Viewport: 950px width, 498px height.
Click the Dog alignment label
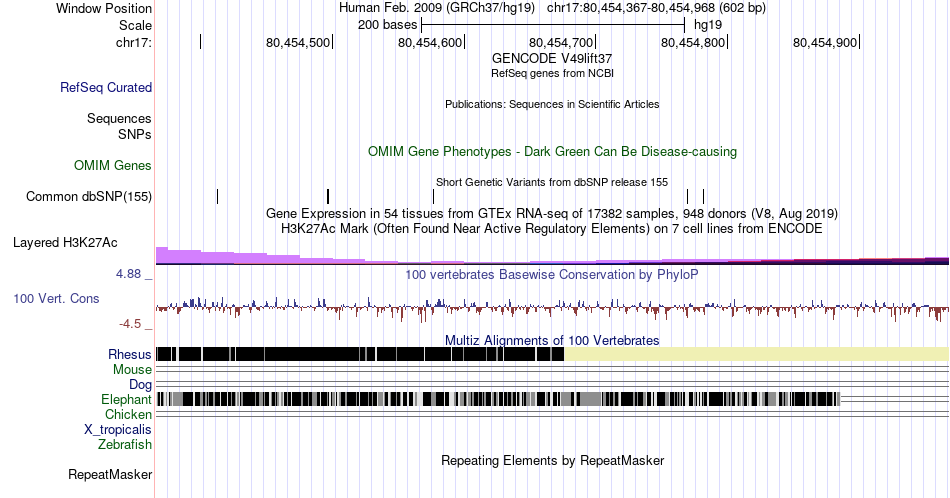tap(141, 384)
